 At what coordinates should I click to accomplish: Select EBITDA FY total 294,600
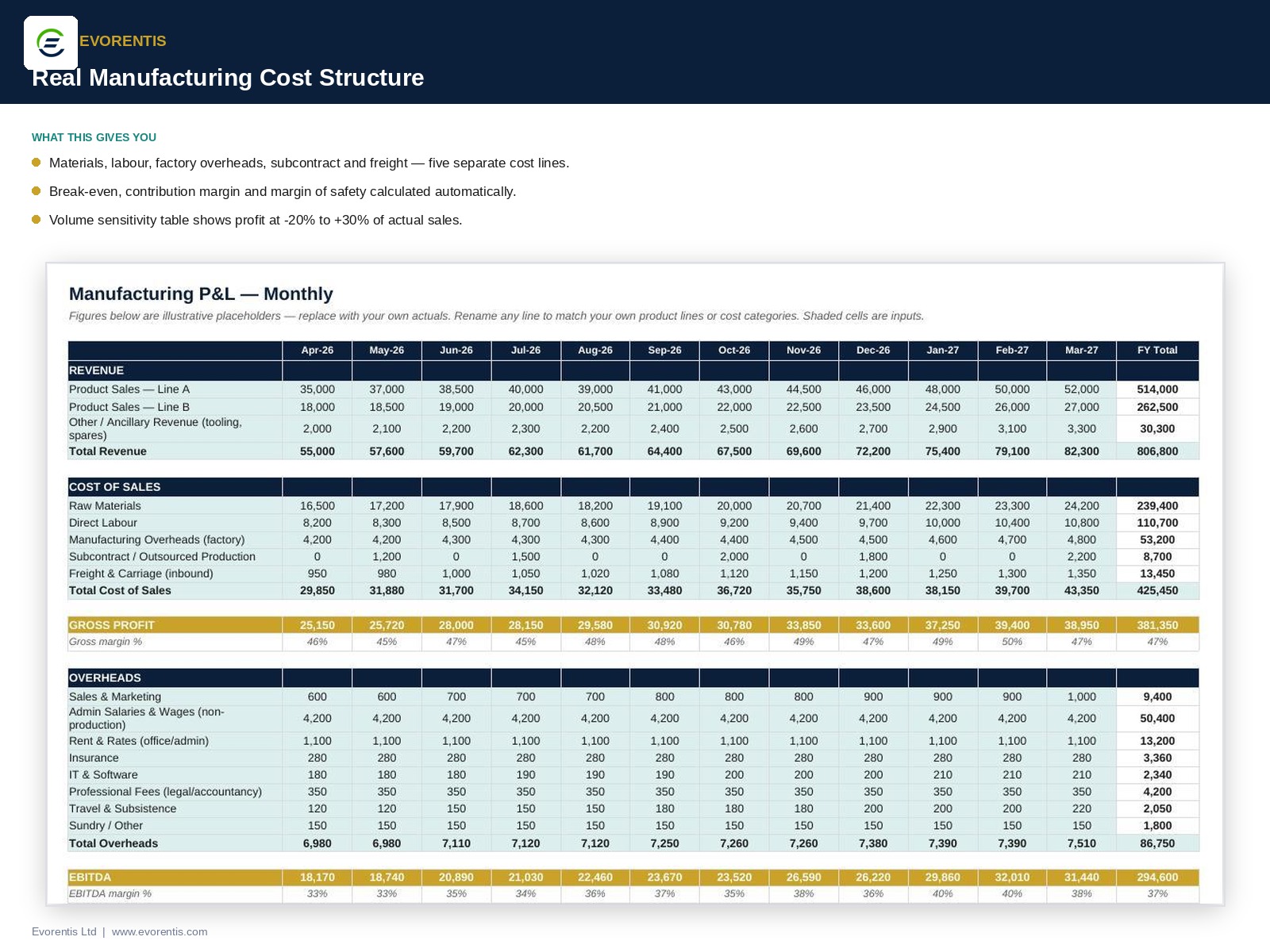point(1157,877)
